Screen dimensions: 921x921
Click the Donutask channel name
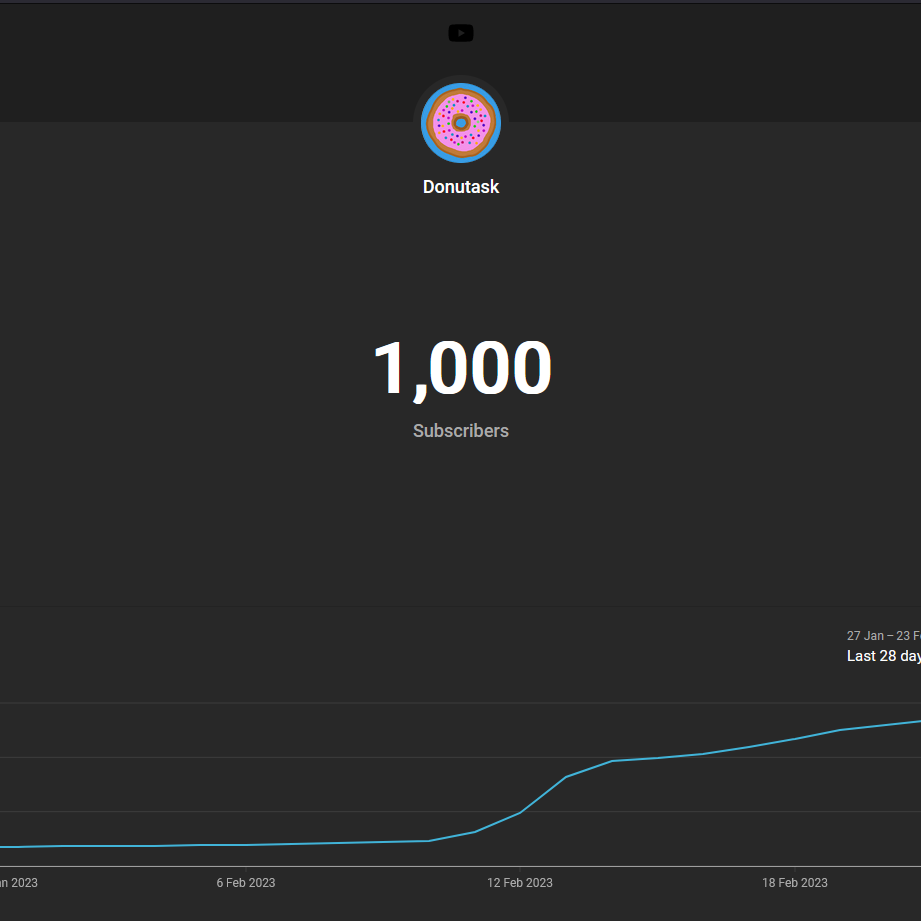click(460, 187)
